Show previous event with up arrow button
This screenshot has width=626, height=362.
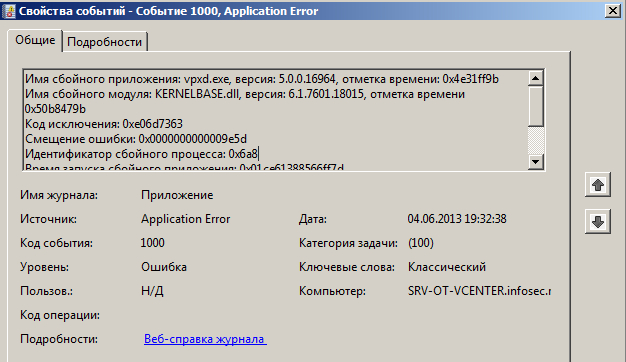[598, 185]
